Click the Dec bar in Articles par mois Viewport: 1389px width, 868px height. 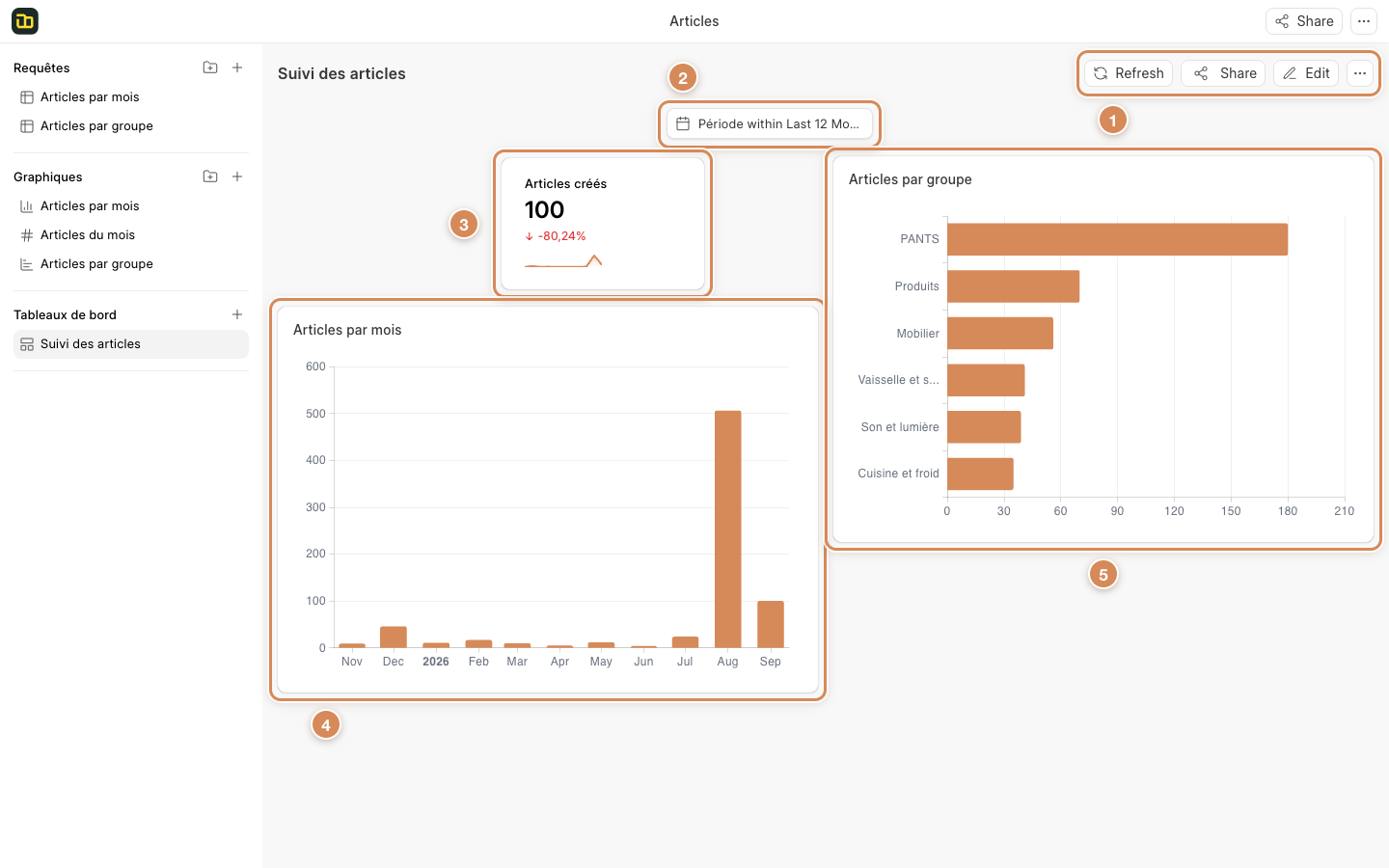394,637
